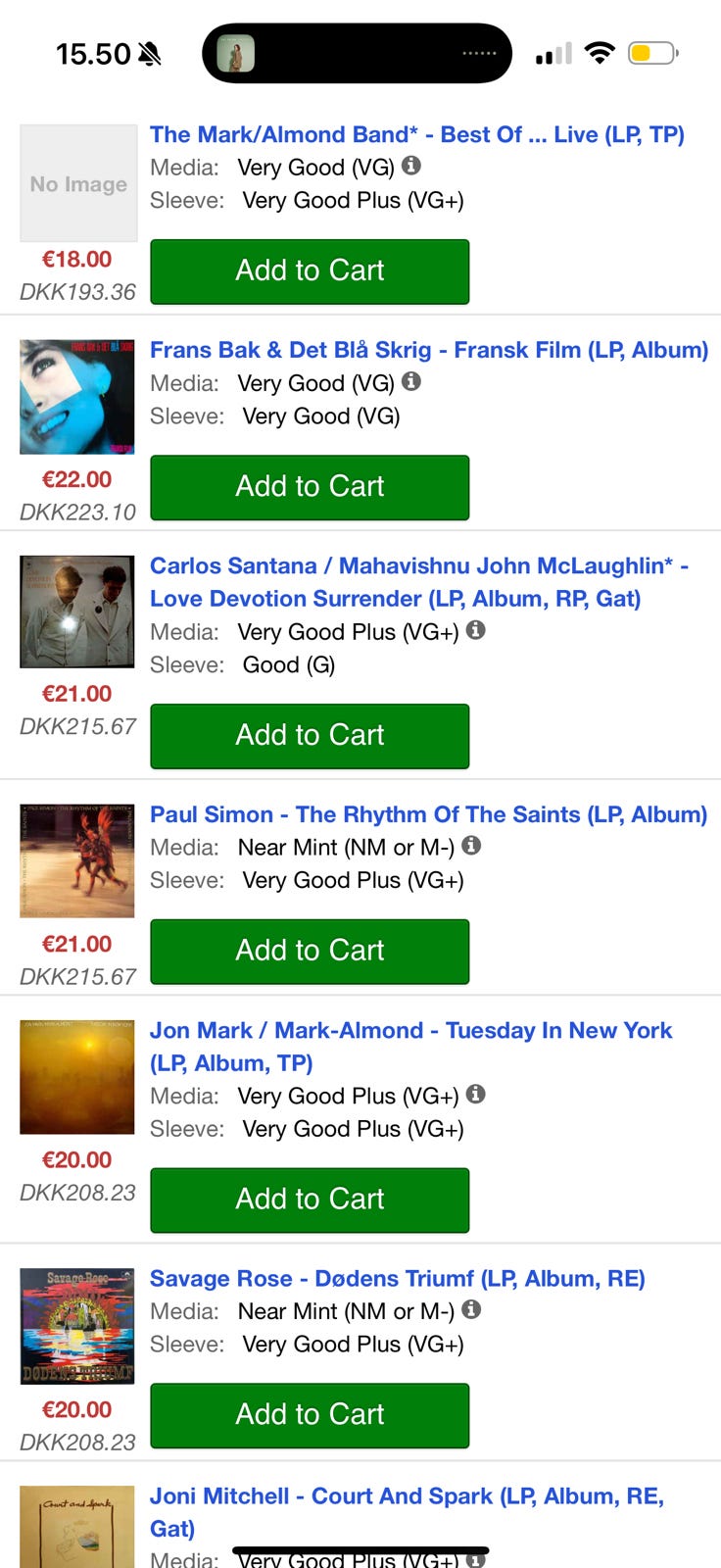
Task: Tap info icon beside Dødens Triumf media condition
Action: click(471, 1309)
